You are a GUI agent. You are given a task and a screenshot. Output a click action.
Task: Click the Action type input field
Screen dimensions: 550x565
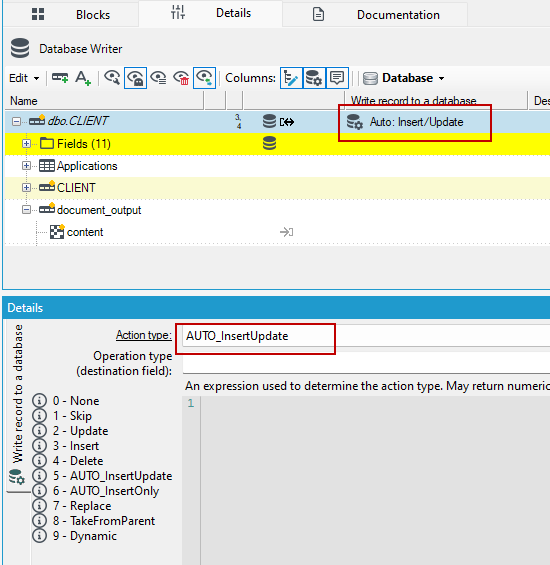366,336
